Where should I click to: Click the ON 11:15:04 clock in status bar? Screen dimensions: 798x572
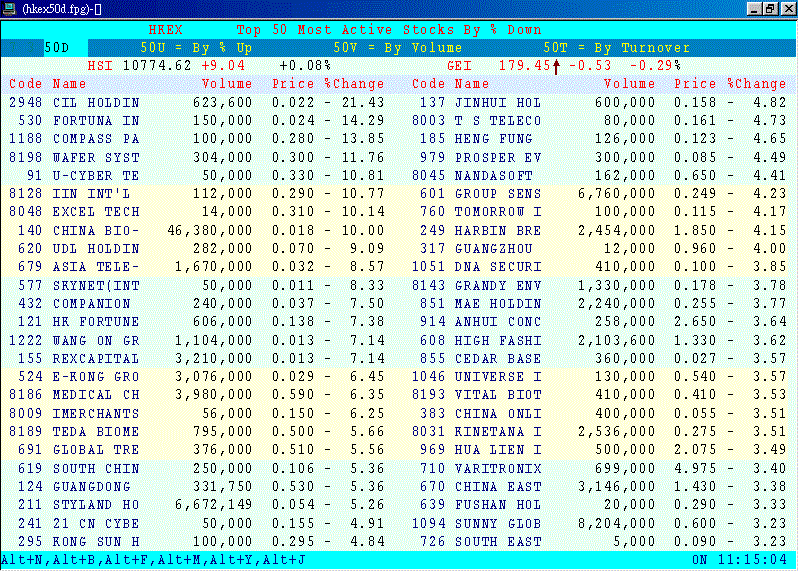[739, 560]
